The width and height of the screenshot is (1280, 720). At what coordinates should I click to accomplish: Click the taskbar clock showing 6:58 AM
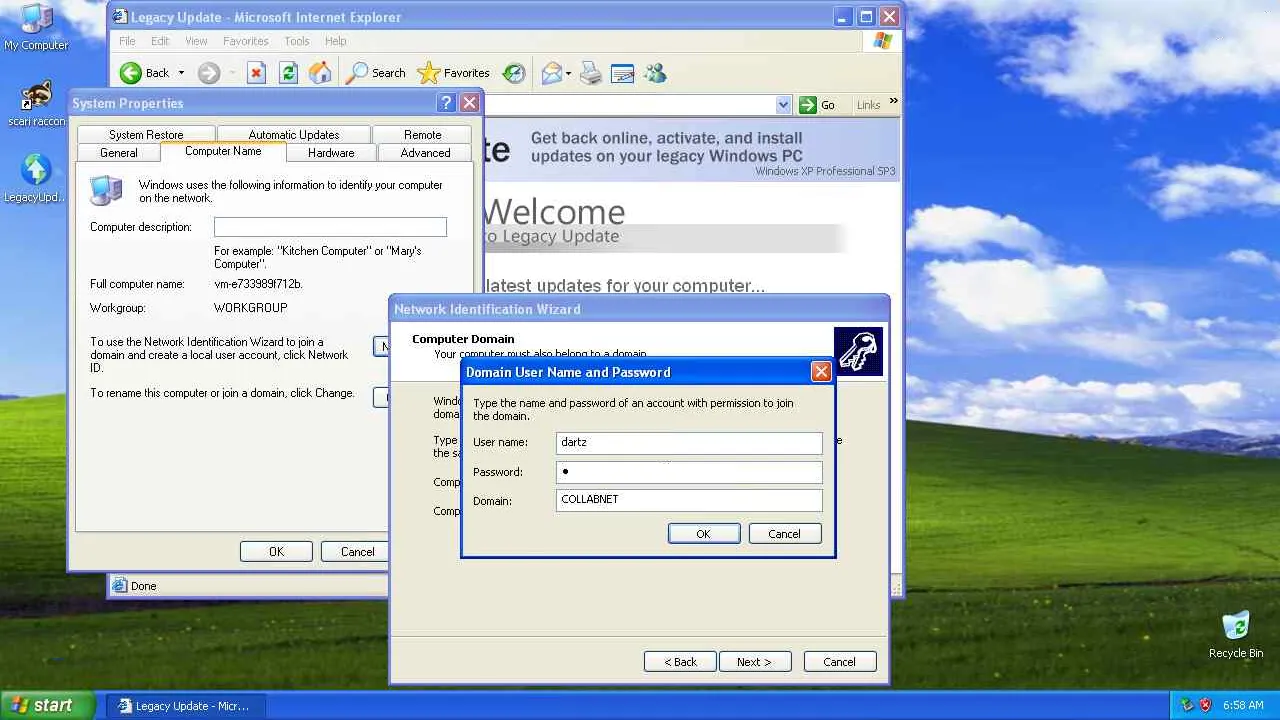click(x=1243, y=705)
